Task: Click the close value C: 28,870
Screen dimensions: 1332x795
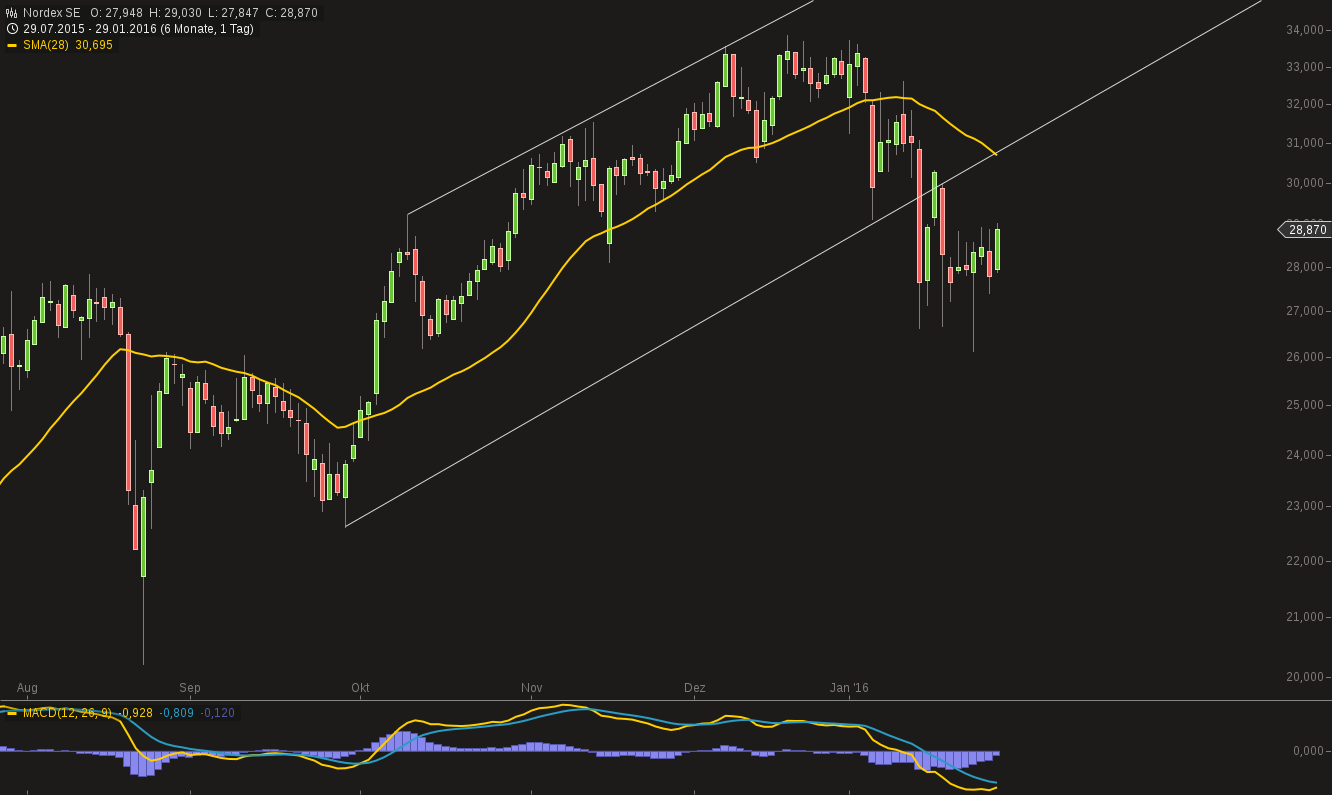Action: (291, 13)
